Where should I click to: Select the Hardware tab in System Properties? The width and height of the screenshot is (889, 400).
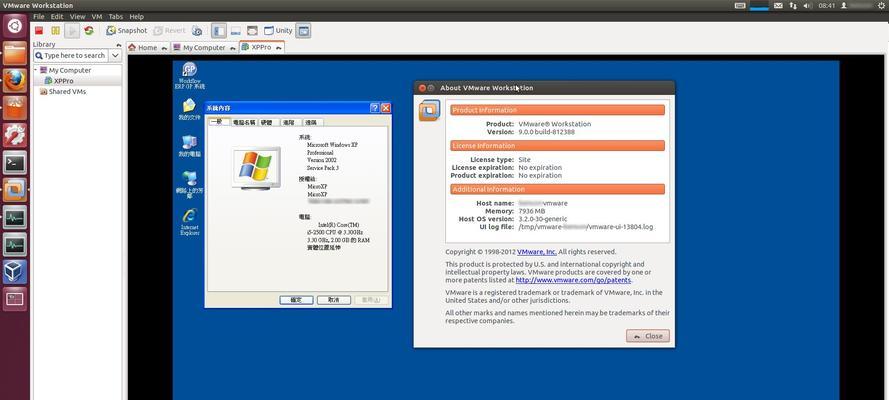pyautogui.click(x=266, y=122)
